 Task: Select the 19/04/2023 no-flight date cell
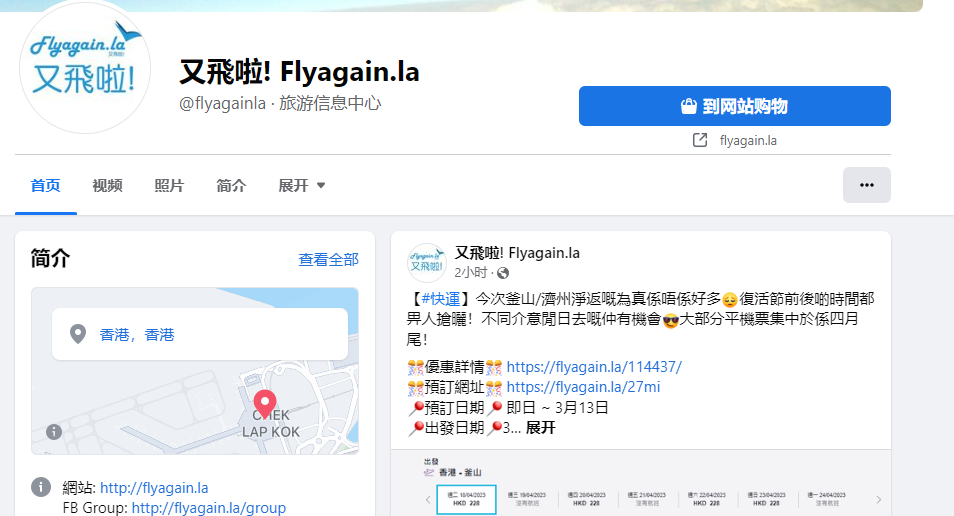coord(527,499)
